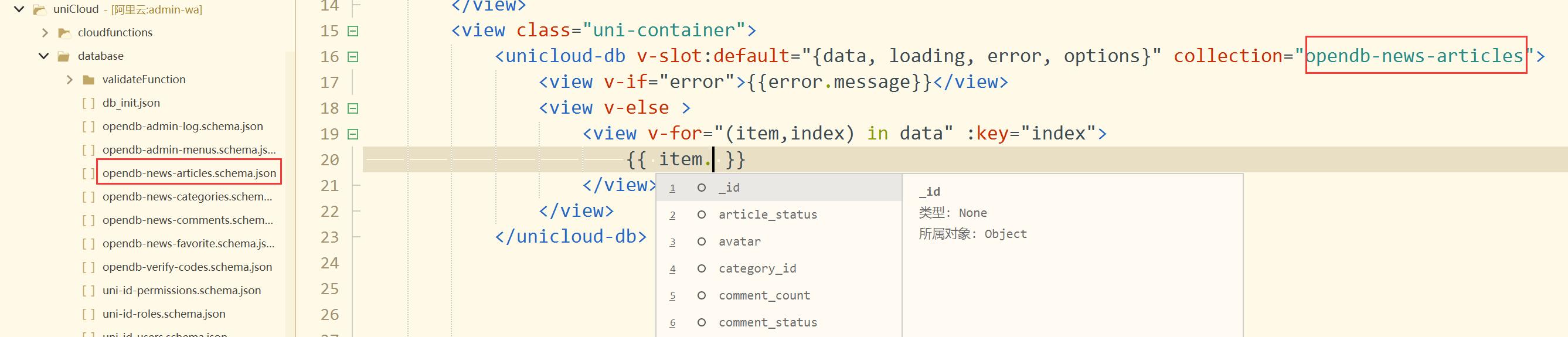Open opendb-news-favorite schema file
Viewport: 1568px width, 337px height.
pyautogui.click(x=189, y=243)
